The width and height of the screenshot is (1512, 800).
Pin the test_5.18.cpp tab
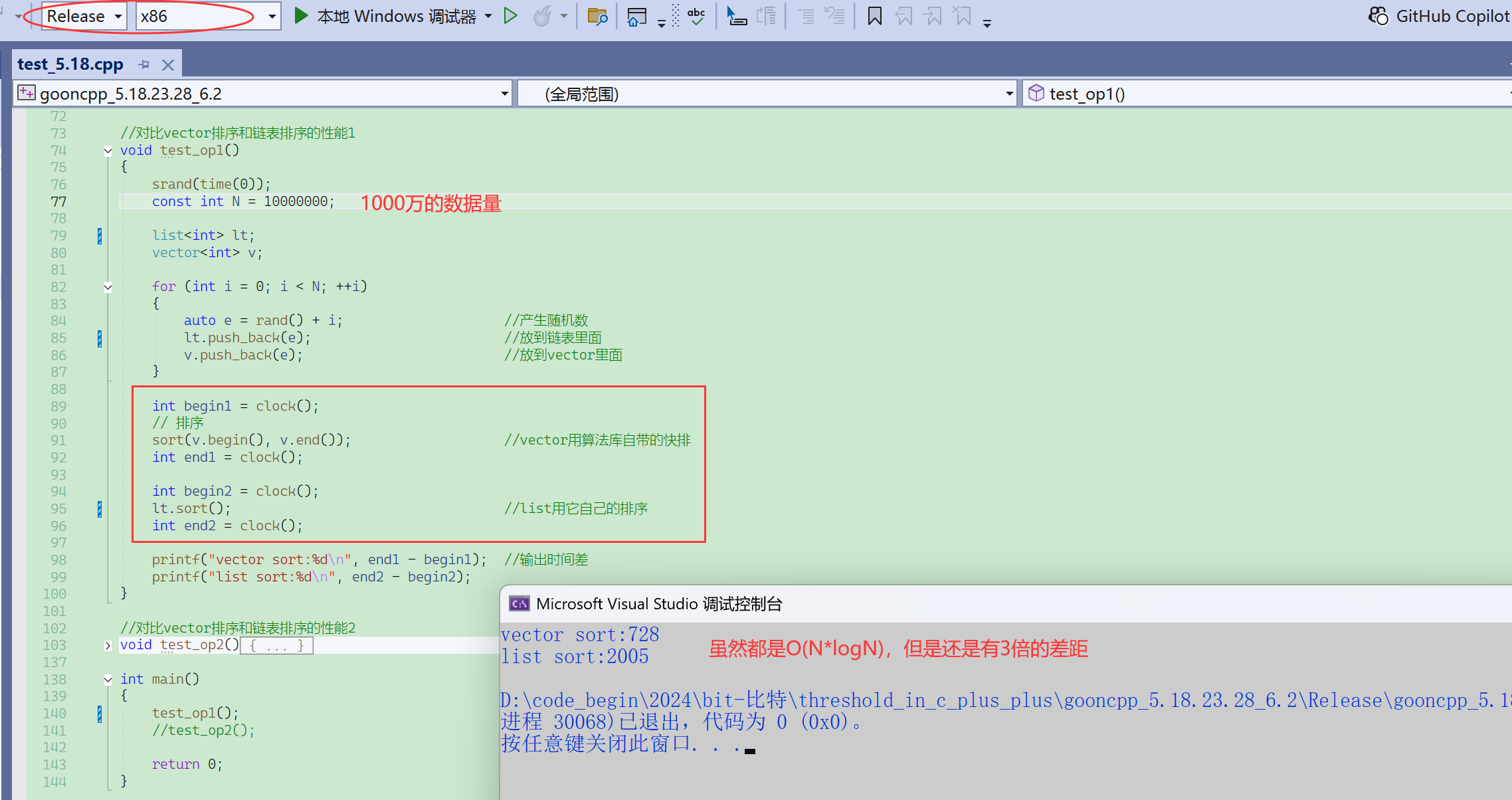[144, 64]
